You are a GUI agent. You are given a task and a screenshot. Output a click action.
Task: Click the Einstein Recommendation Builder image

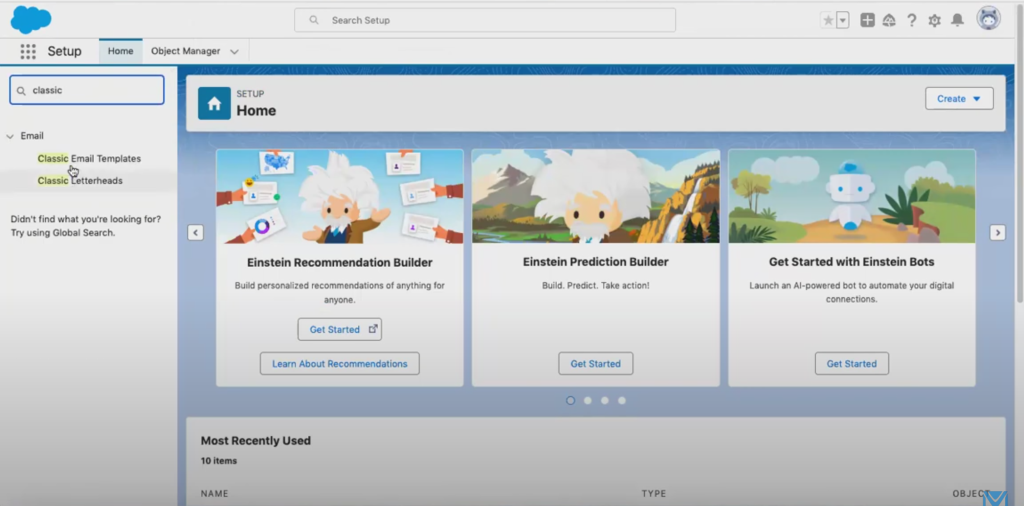340,197
